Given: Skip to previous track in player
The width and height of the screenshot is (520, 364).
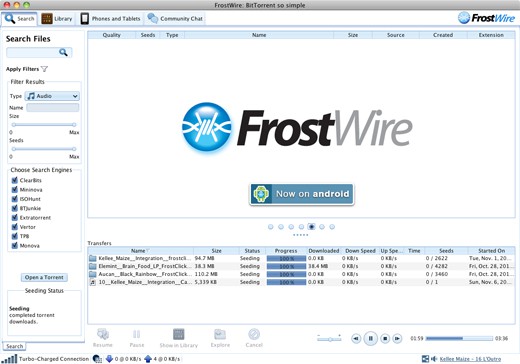Looking at the screenshot, I should coord(356,339).
